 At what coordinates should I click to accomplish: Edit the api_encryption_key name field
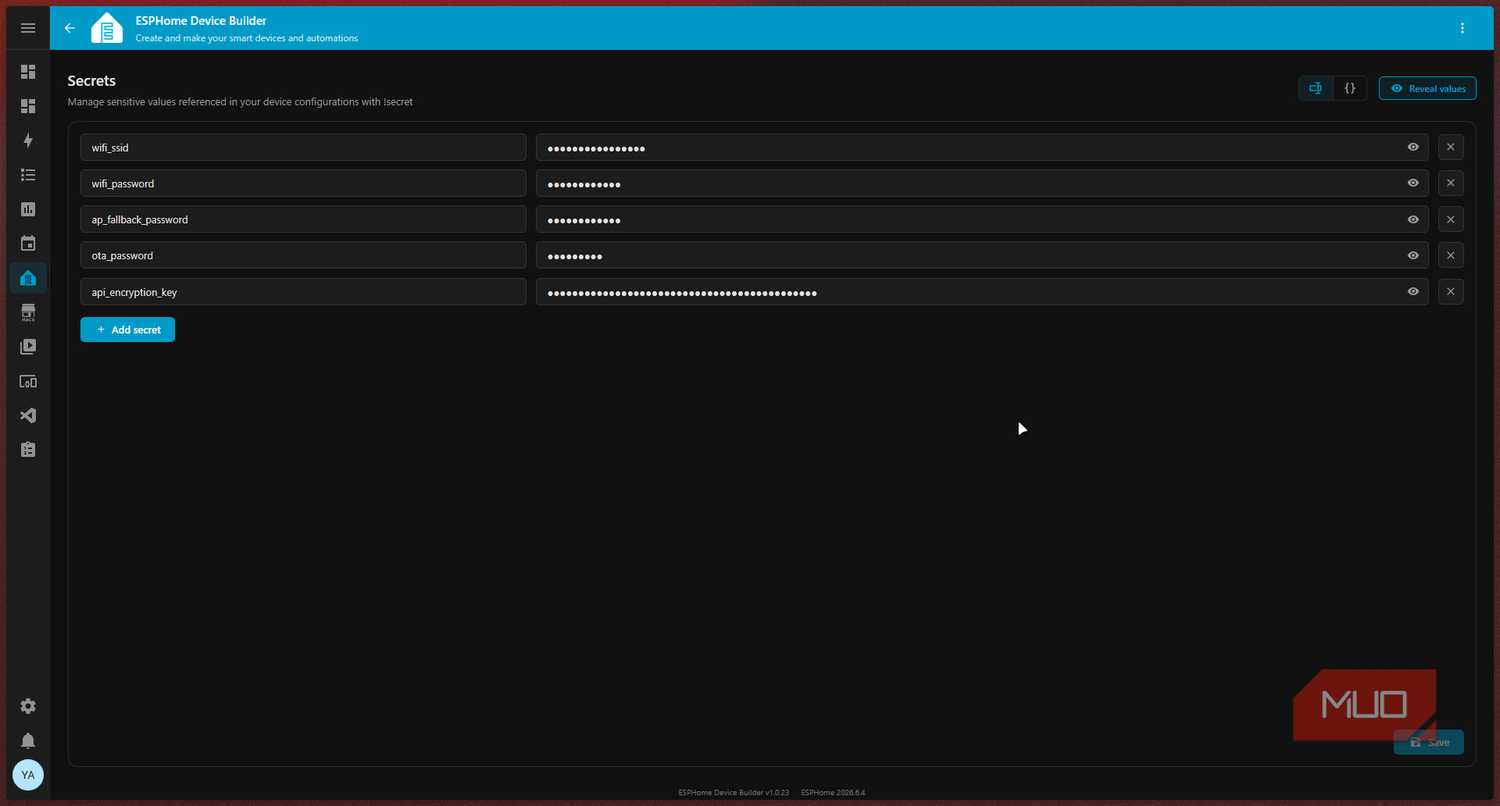click(303, 291)
